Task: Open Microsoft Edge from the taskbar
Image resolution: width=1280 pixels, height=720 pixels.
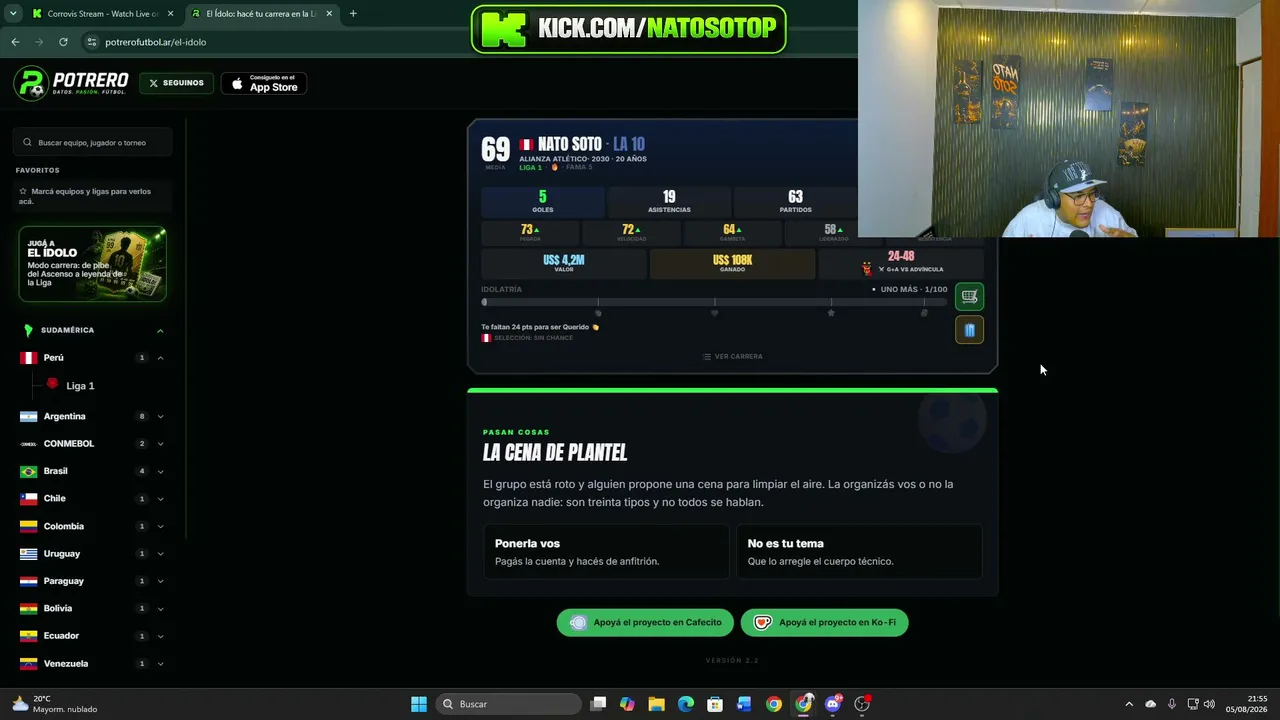Action: click(686, 704)
